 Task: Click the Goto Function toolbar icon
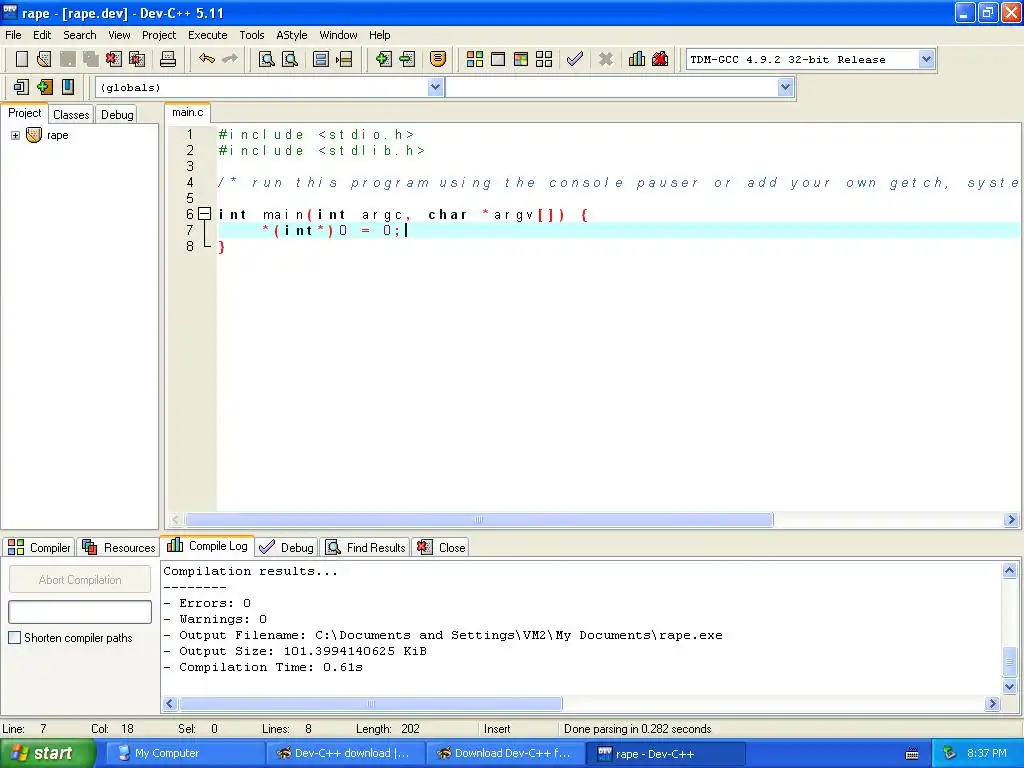pyautogui.click(x=321, y=59)
